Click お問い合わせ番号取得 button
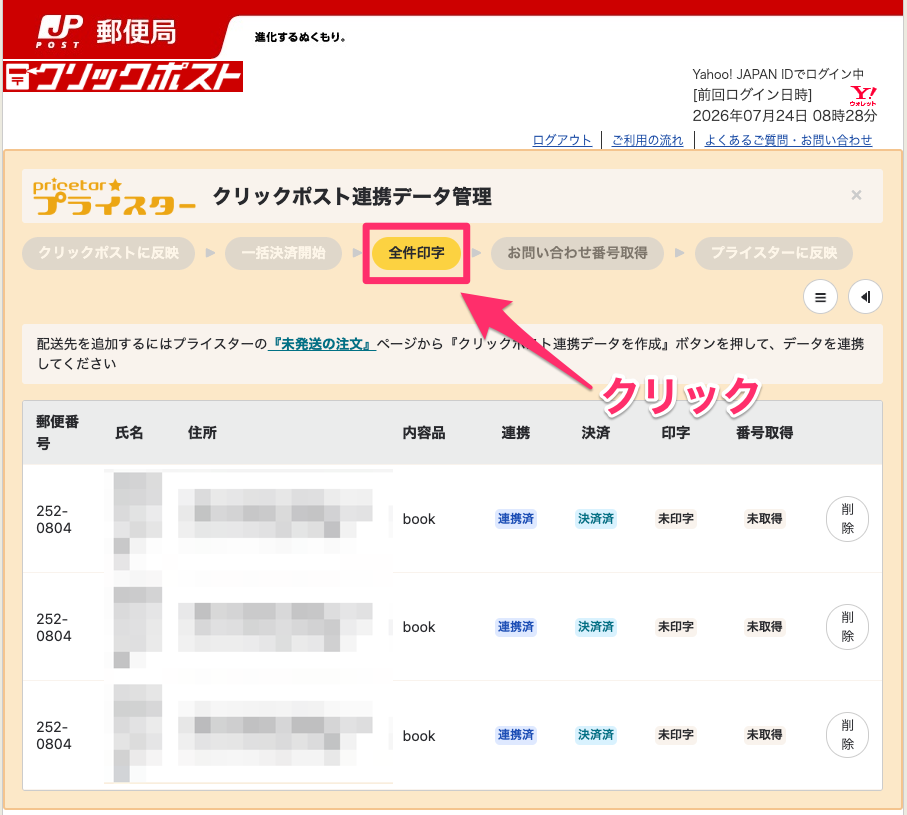 (577, 253)
